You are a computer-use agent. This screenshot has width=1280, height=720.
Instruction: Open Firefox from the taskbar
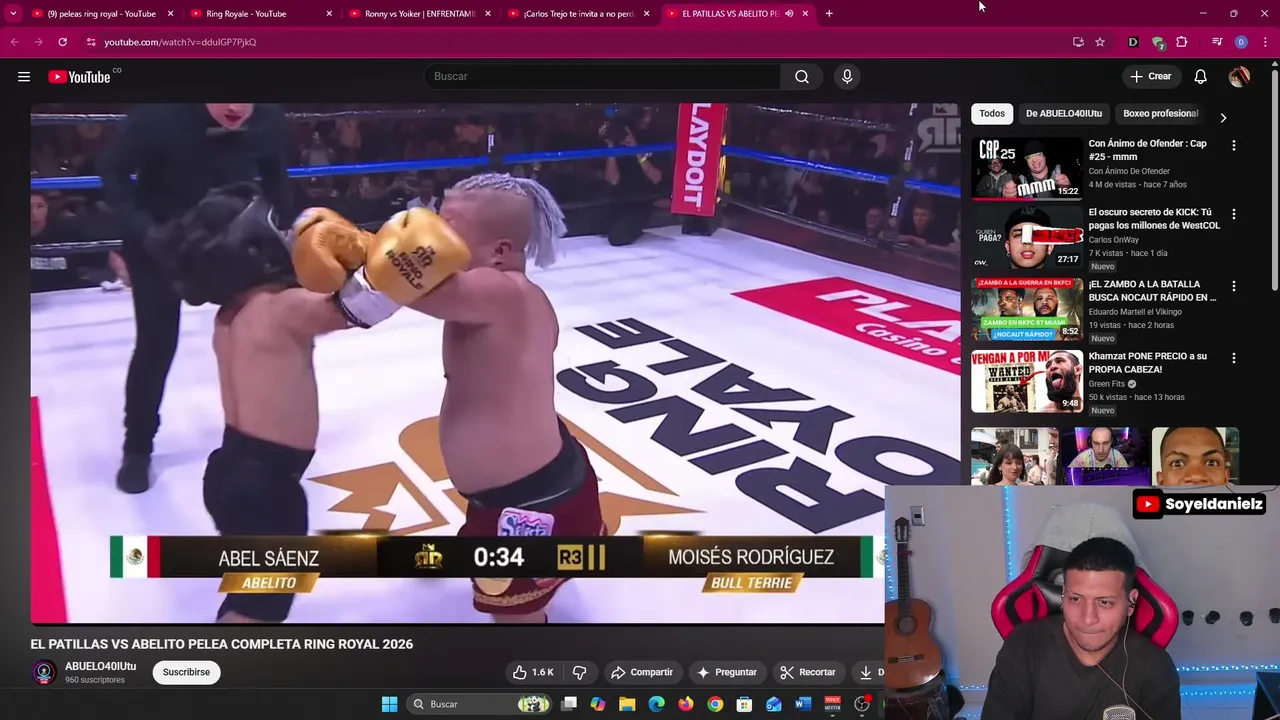(685, 704)
